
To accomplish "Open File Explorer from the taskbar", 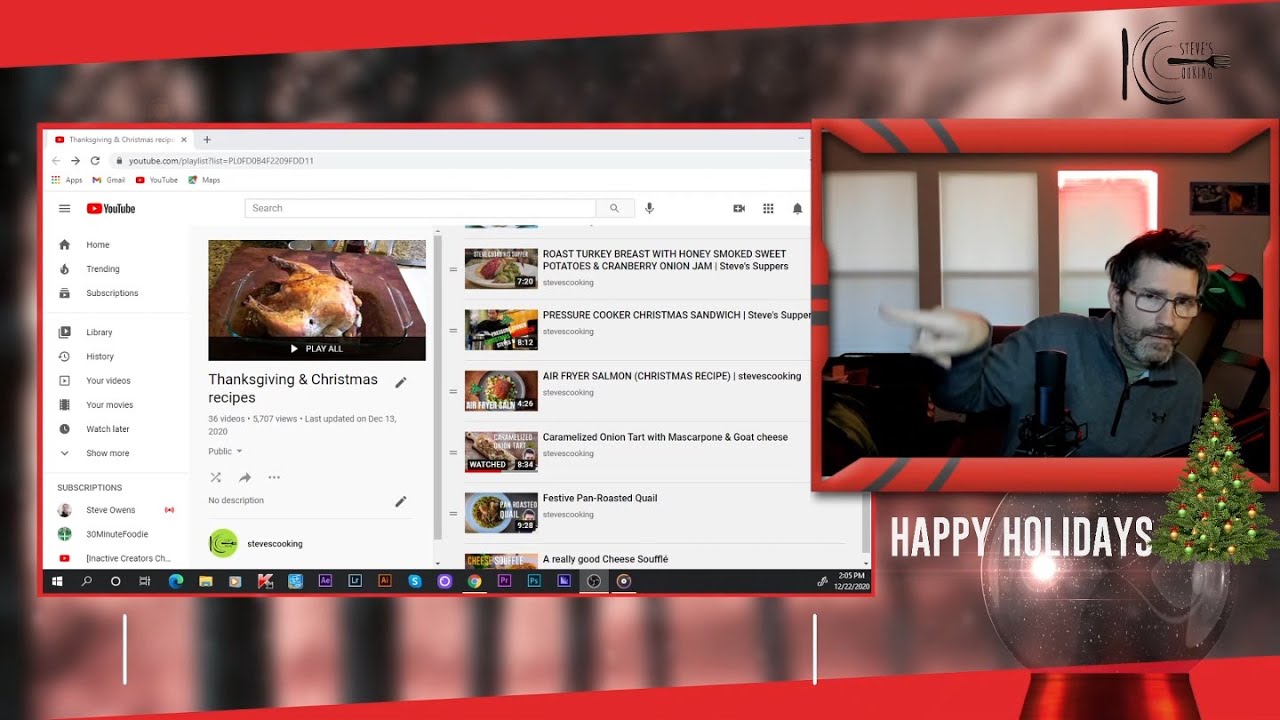I will [206, 581].
